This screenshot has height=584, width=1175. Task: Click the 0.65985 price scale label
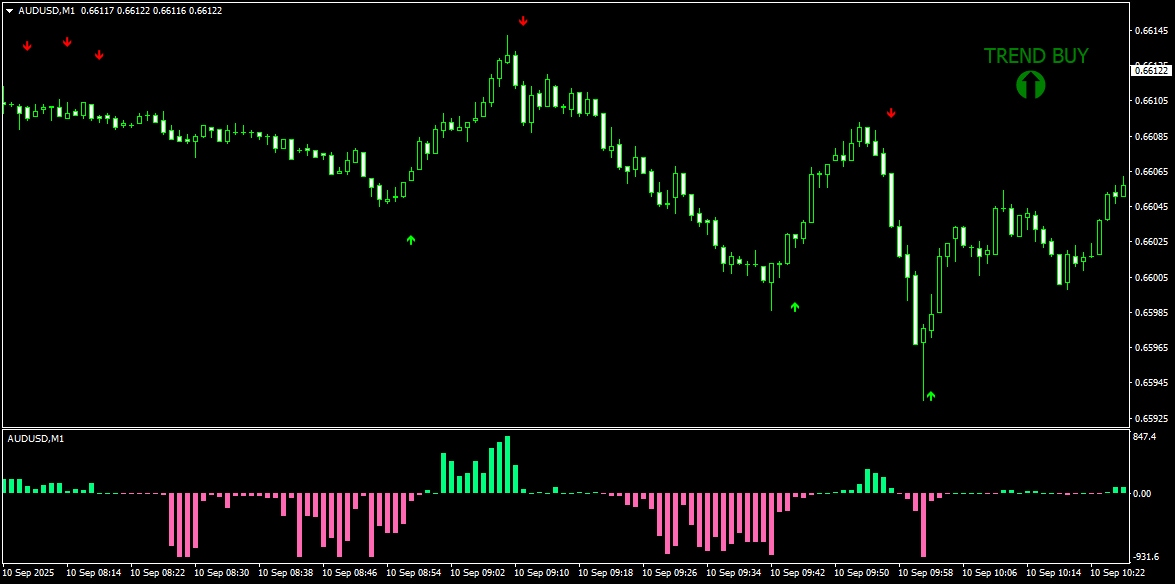[1151, 313]
